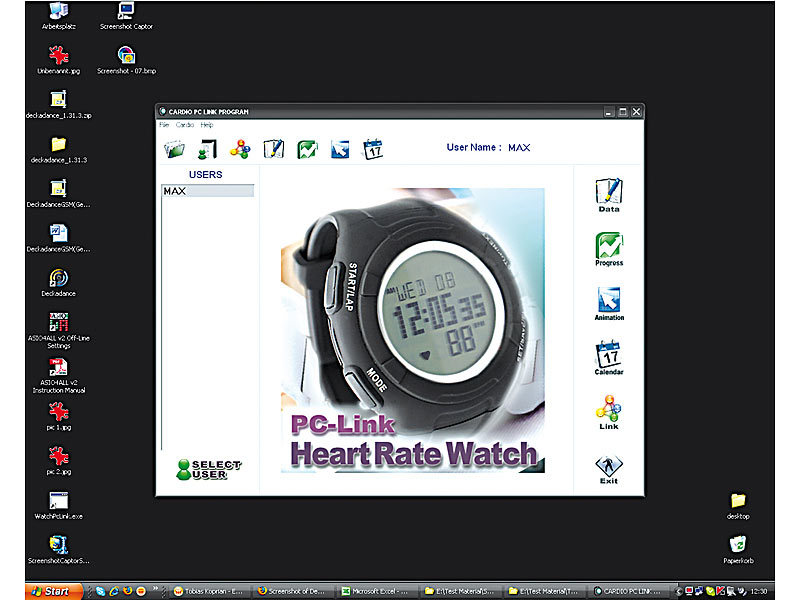The width and height of the screenshot is (800, 600).
Task: Select the ScreenshotCaptorS... desktop icon
Action: pyautogui.click(x=59, y=550)
